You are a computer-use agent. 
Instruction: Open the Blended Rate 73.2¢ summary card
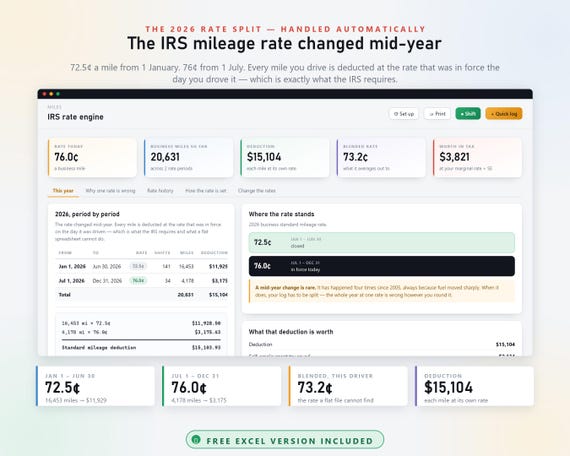381,157
